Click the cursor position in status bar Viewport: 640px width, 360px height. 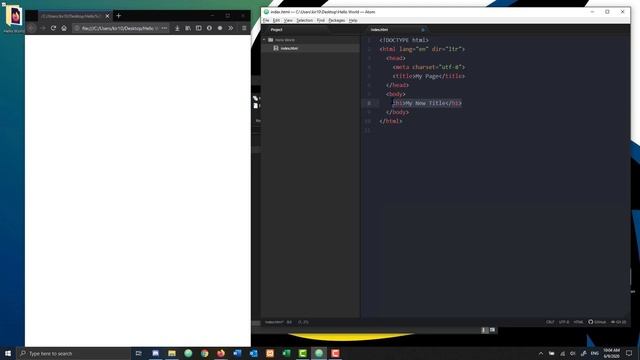point(303,322)
